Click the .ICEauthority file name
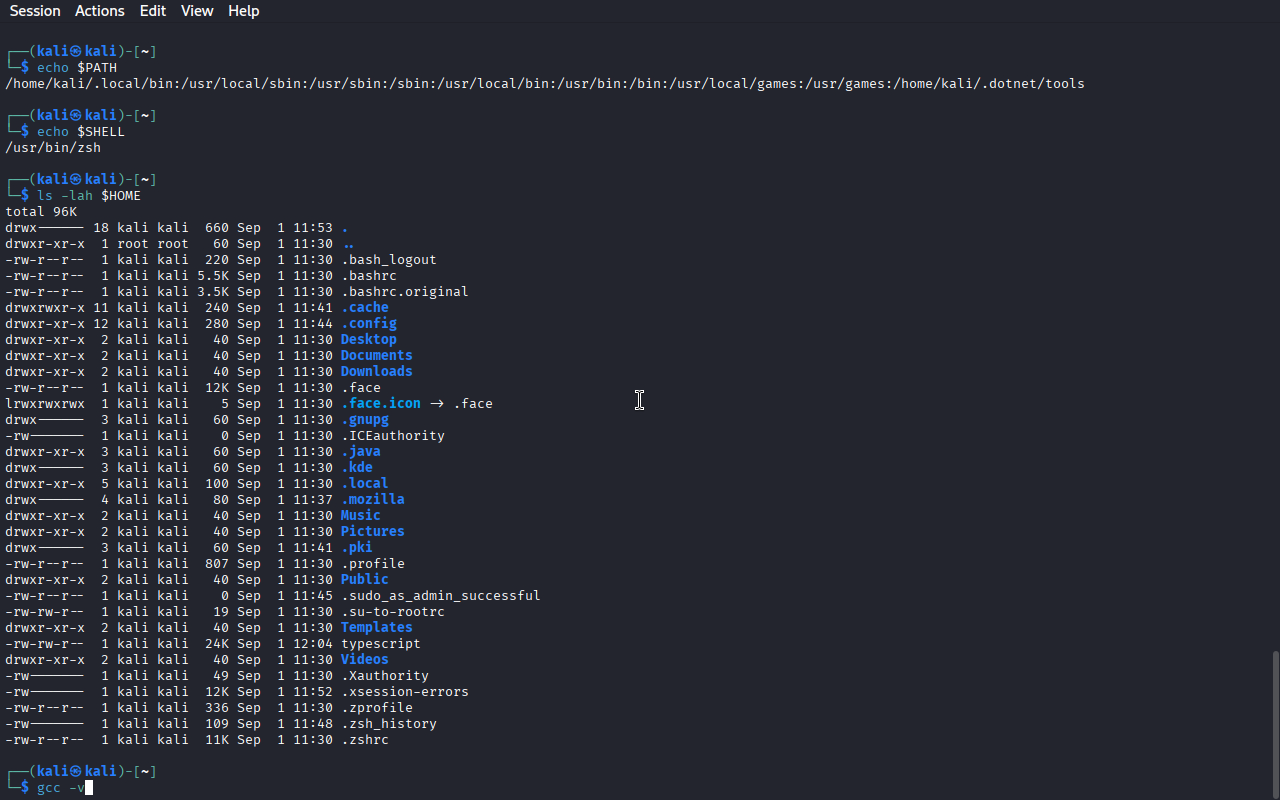This screenshot has width=1280, height=800. (x=393, y=436)
